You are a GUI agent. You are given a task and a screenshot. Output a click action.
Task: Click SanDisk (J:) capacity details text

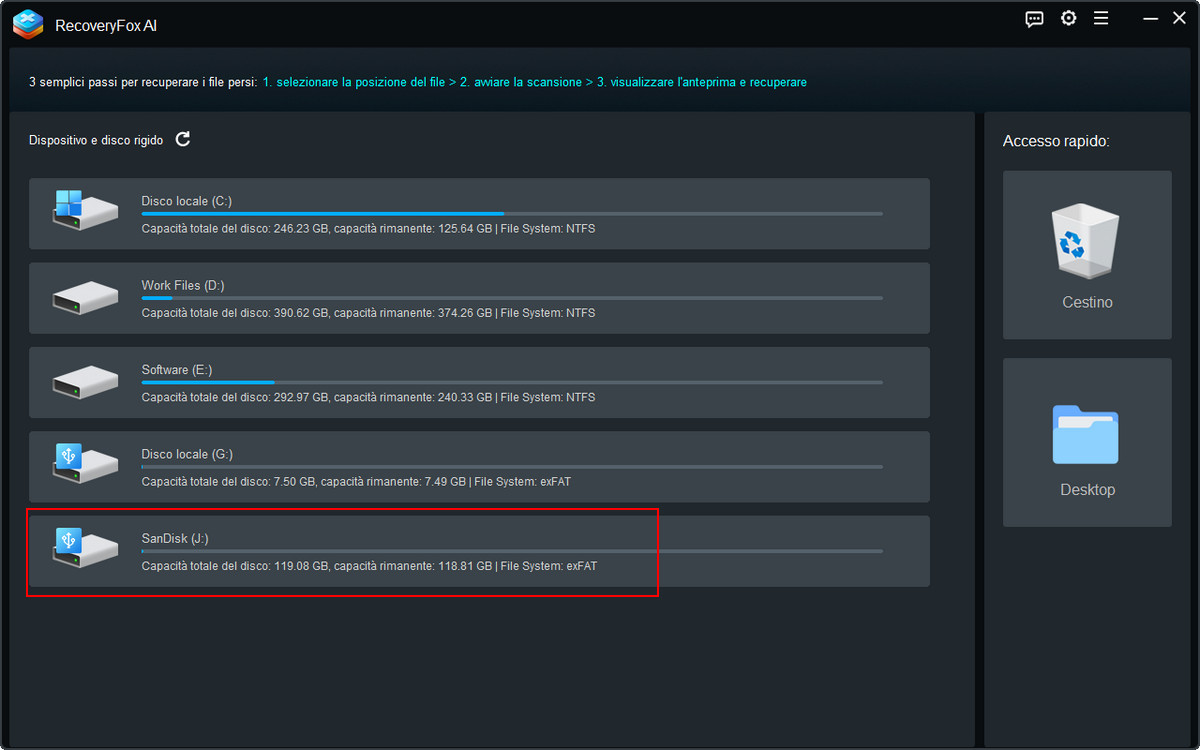coord(369,566)
